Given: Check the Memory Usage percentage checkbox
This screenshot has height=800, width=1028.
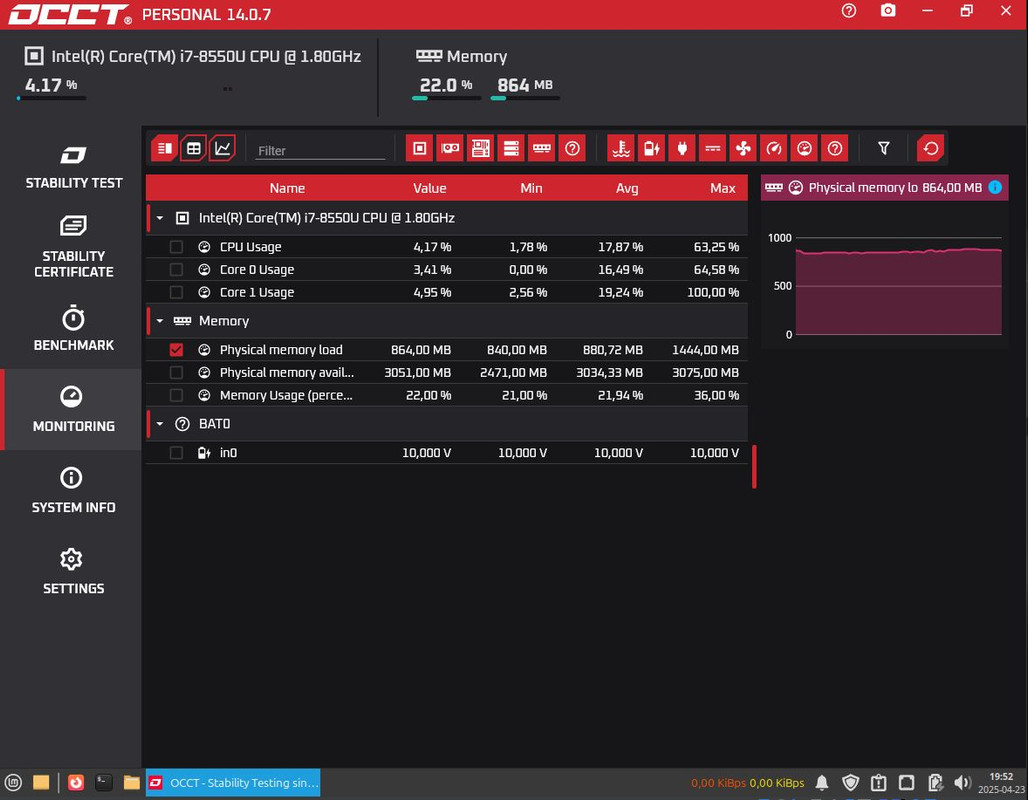Looking at the screenshot, I should pos(176,395).
